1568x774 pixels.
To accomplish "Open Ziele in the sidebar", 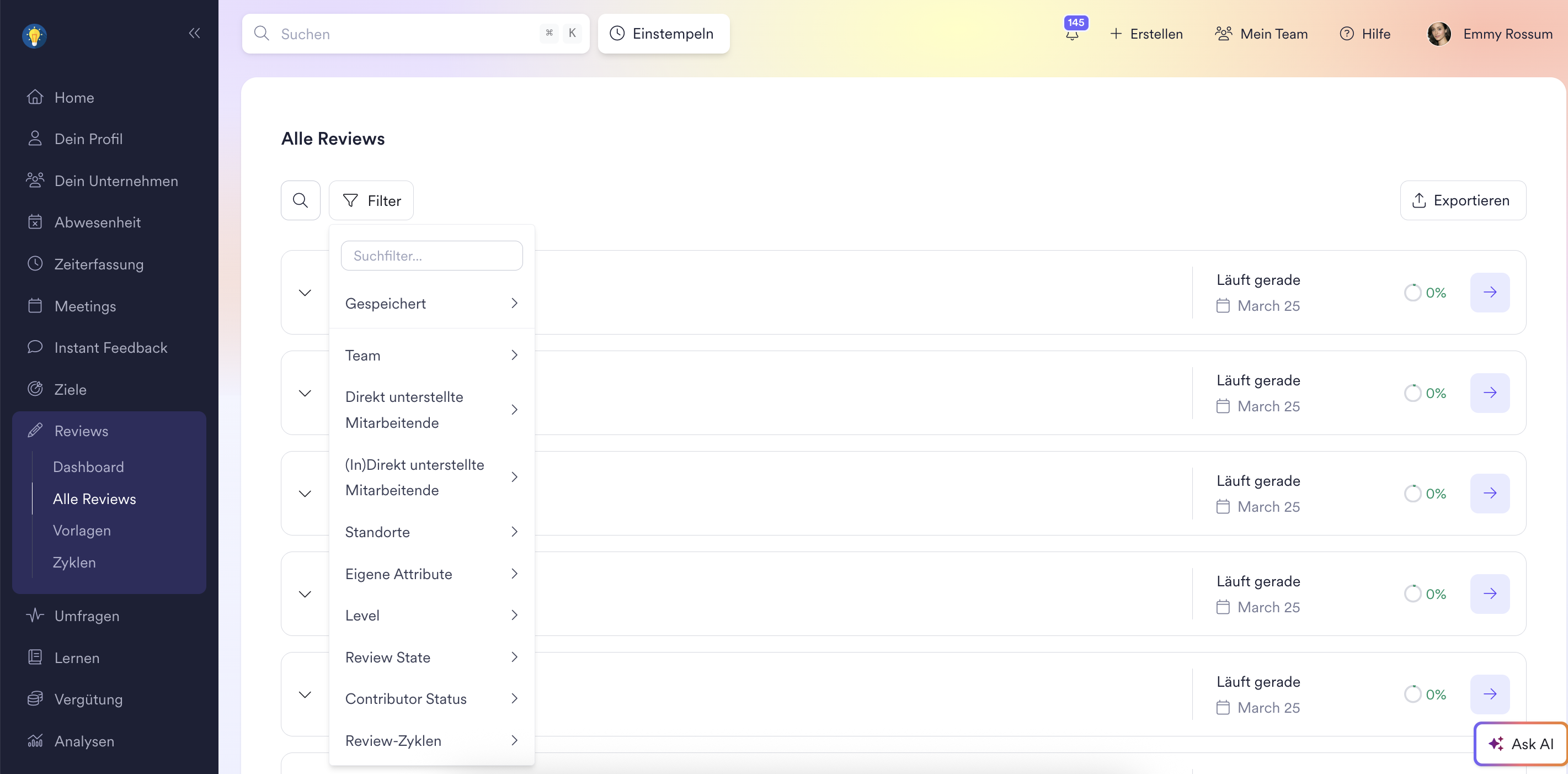I will pyautogui.click(x=70, y=389).
